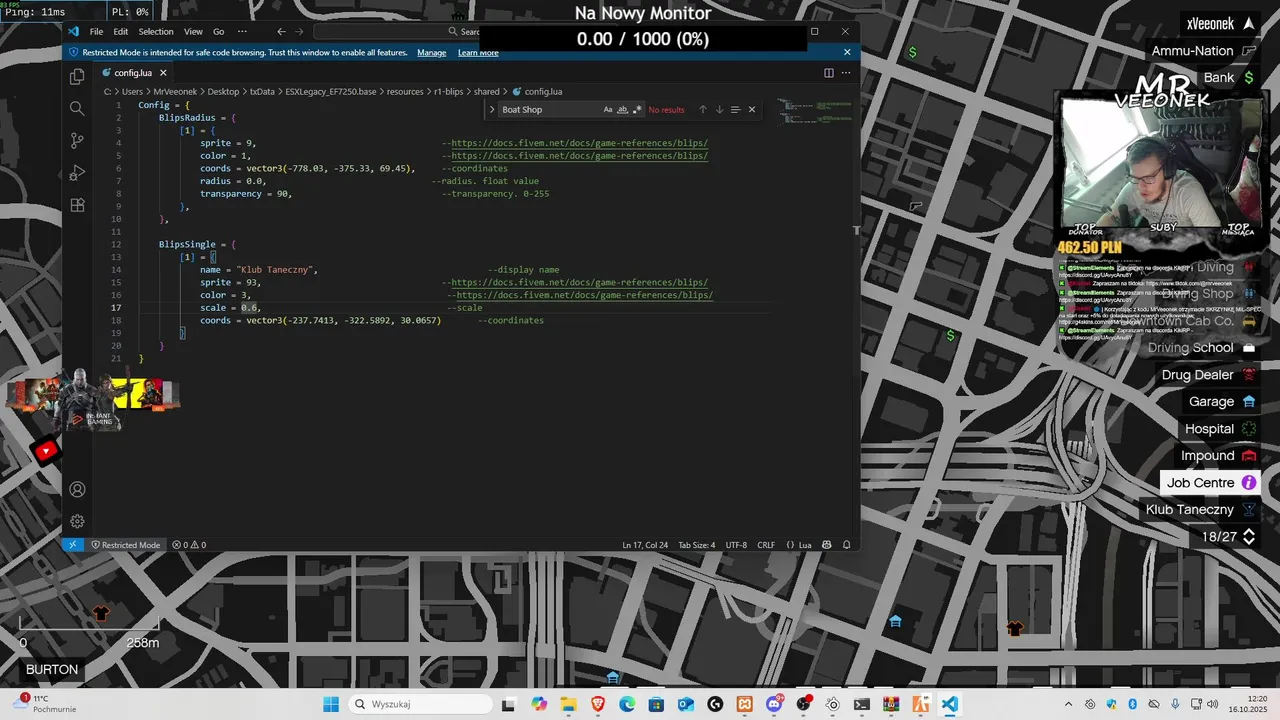Open Discord from the taskbar
1280x720 pixels.
click(774, 704)
